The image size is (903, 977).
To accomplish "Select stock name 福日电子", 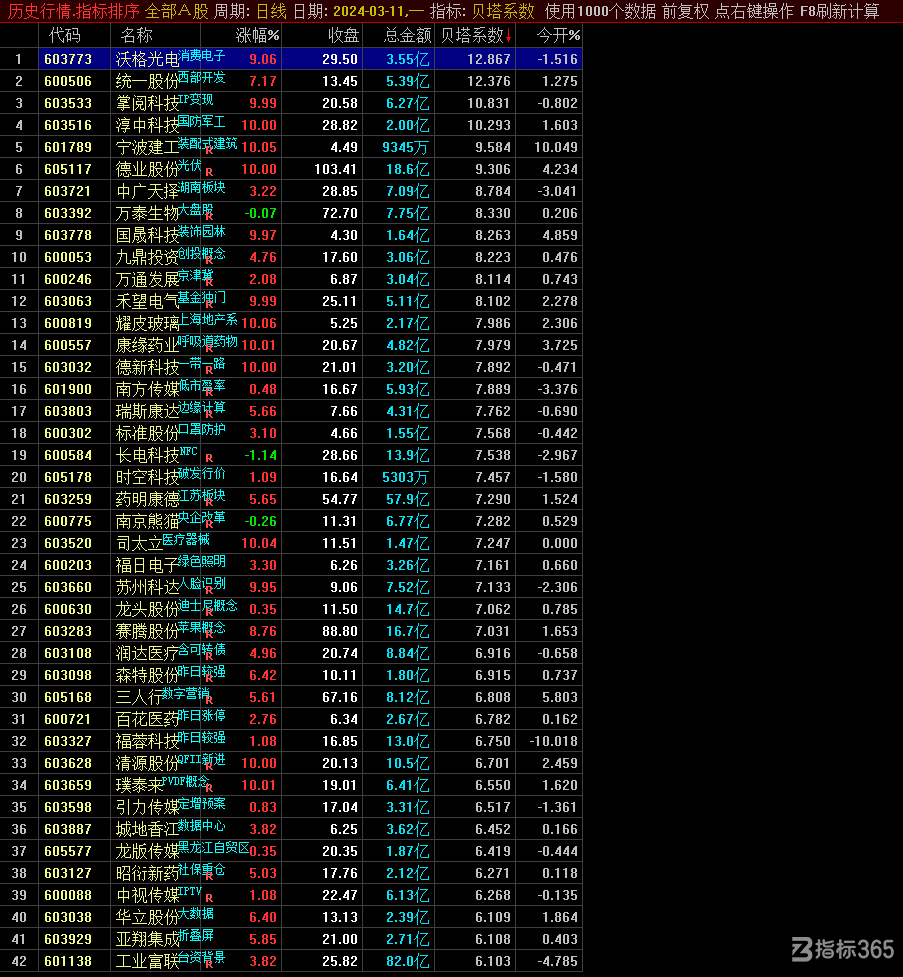I will 147,565.
